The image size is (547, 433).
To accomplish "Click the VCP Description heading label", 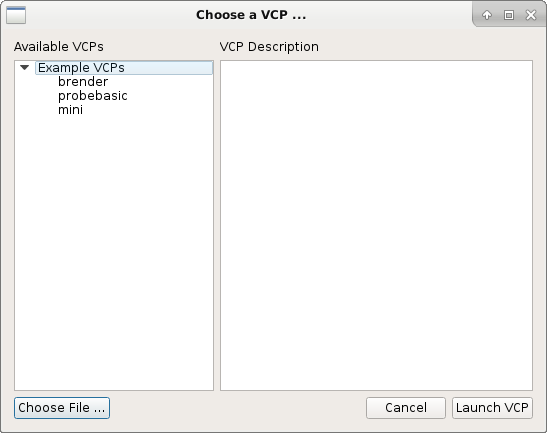I will [269, 47].
